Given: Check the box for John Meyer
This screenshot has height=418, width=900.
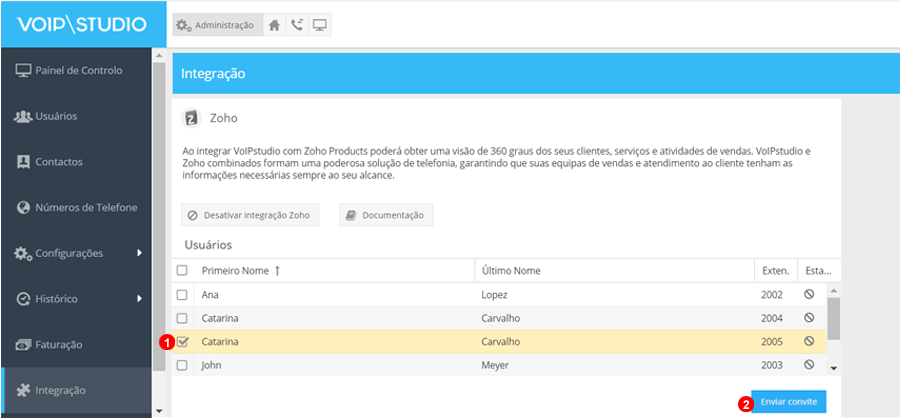Looking at the screenshot, I should pyautogui.click(x=182, y=365).
